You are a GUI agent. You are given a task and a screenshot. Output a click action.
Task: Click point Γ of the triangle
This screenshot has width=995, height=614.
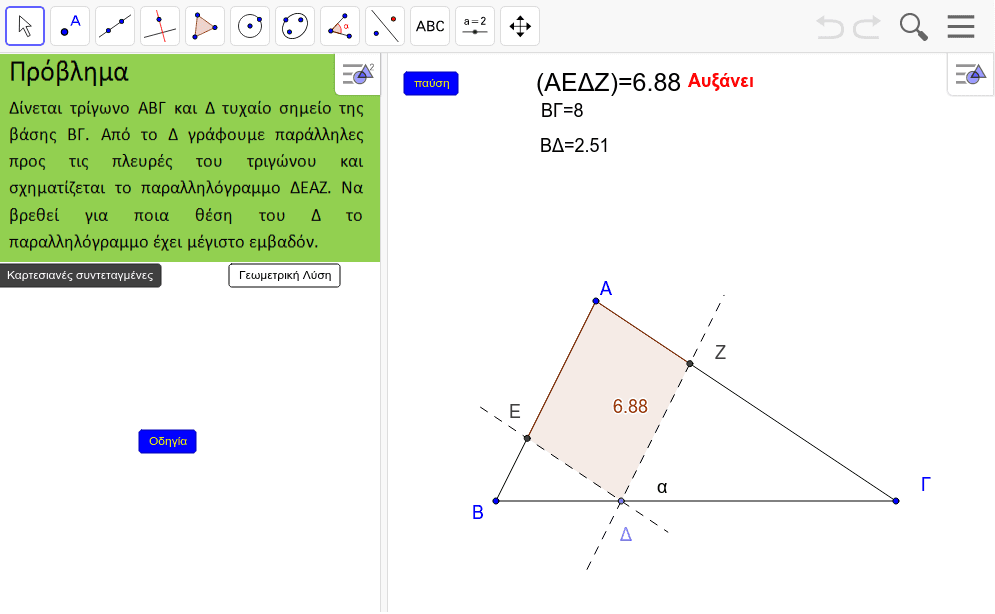point(896,501)
